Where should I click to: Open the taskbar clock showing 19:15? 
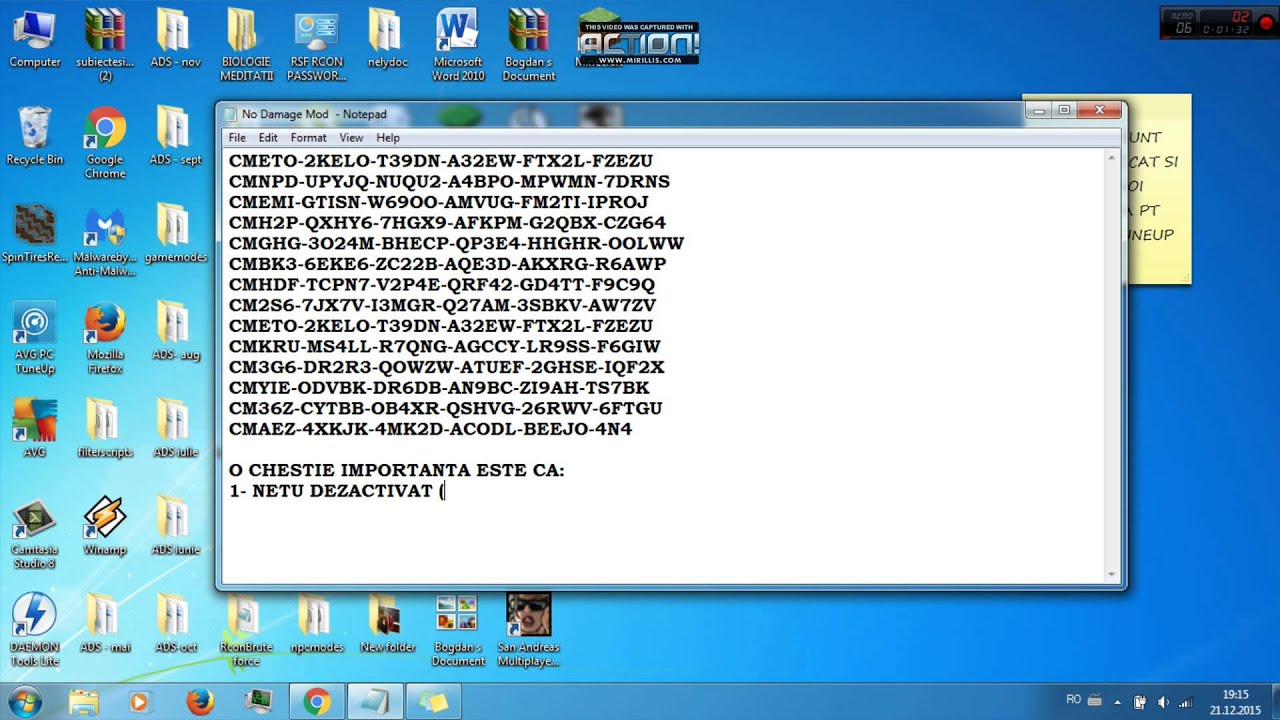(1236, 702)
